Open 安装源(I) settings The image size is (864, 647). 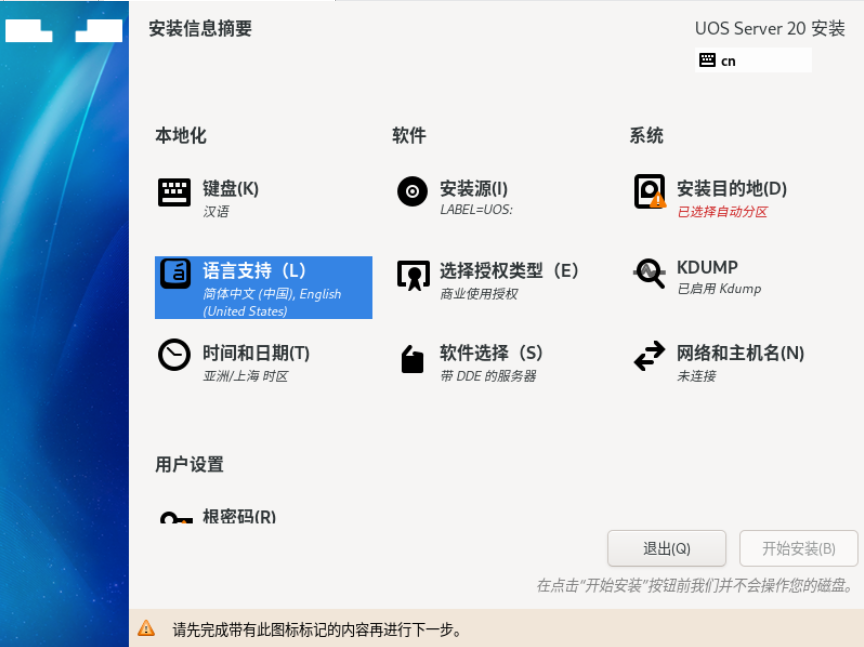pos(473,189)
